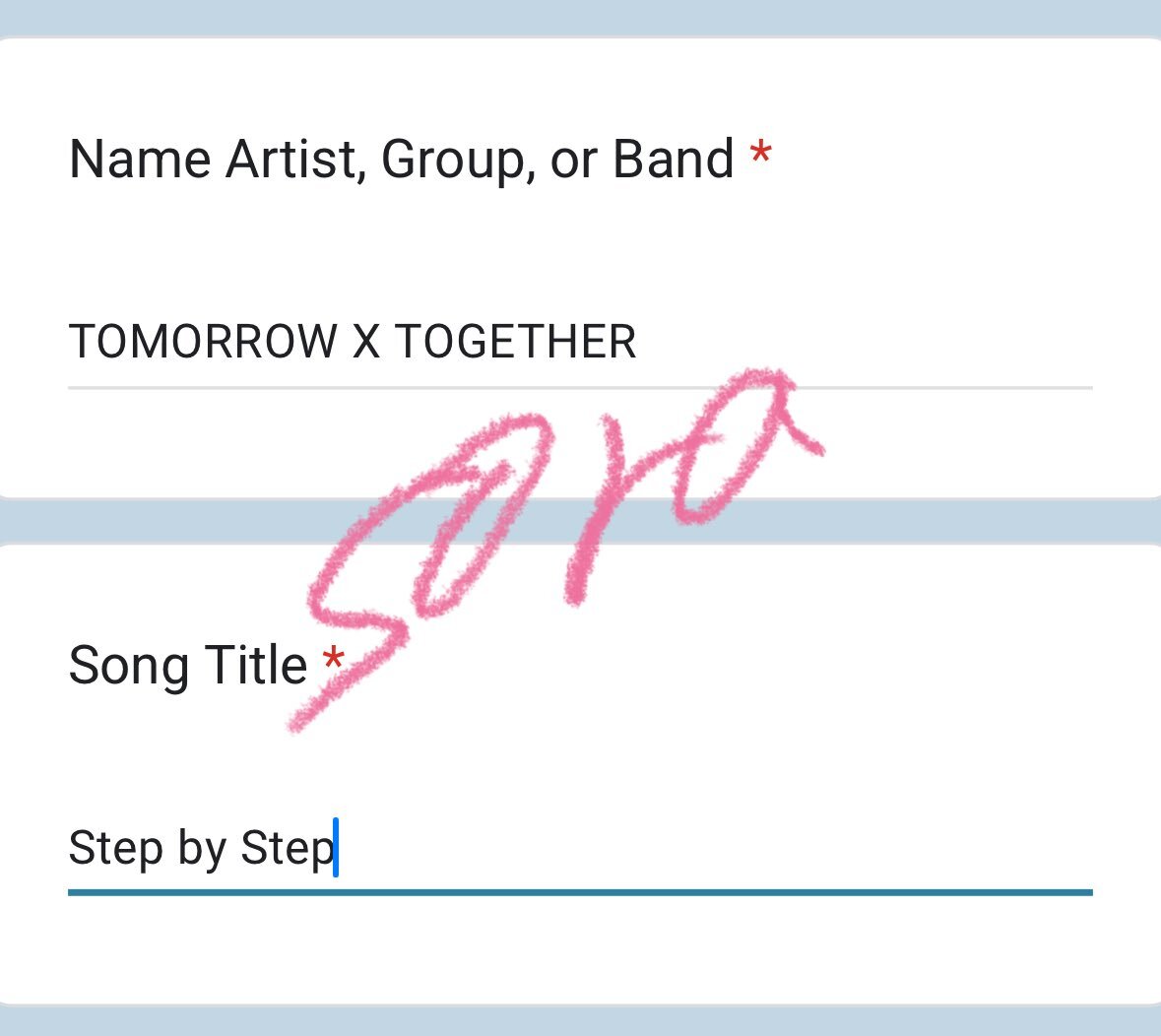Click the word "TOGETHER" in the answer

pos(515,342)
